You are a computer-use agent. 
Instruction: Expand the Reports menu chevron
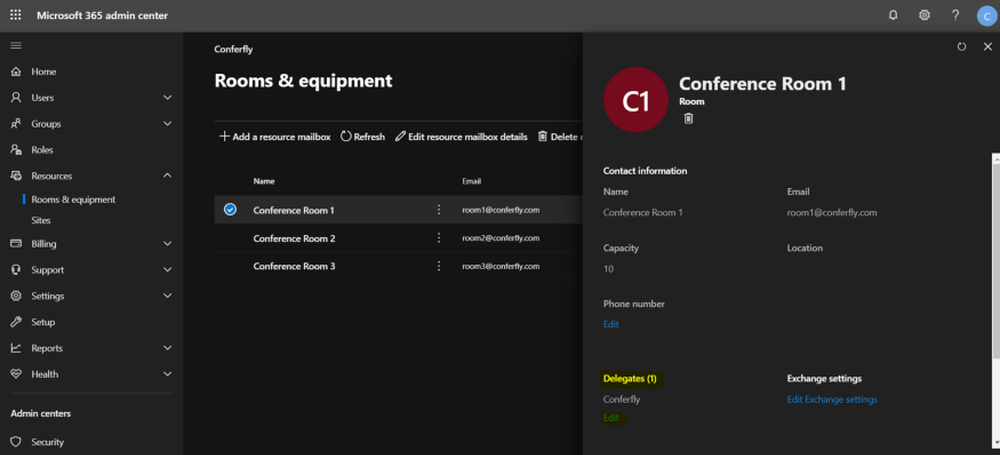pos(167,348)
